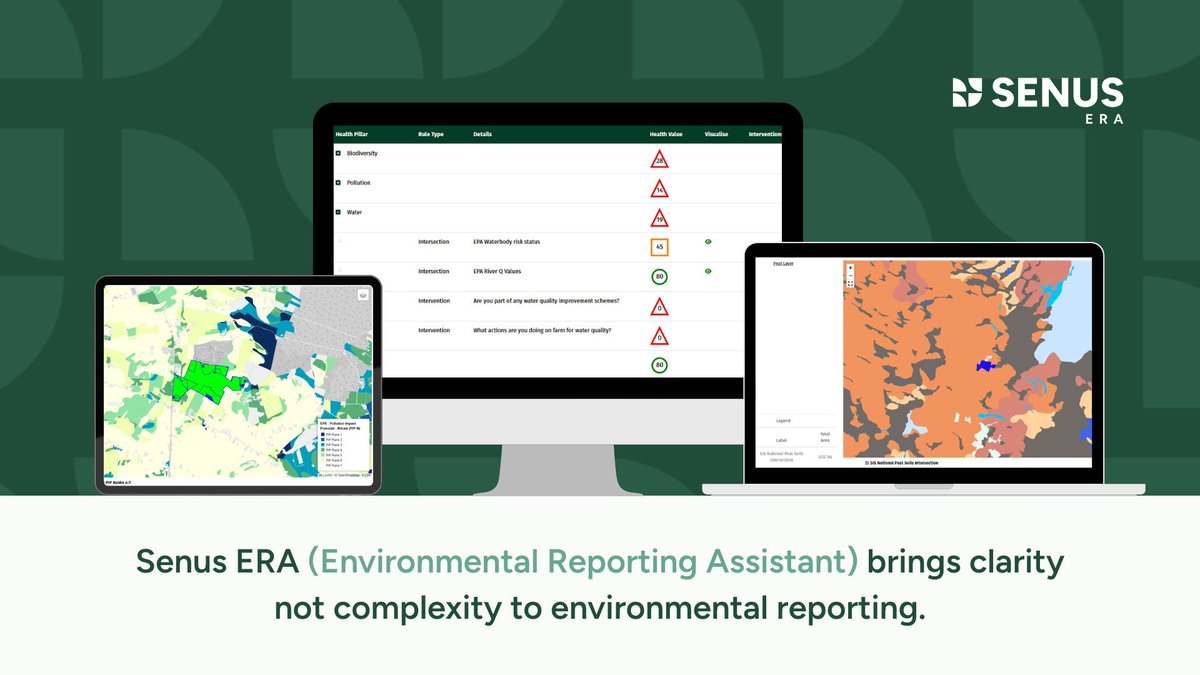Open the layers control on tablet map

coord(363,295)
